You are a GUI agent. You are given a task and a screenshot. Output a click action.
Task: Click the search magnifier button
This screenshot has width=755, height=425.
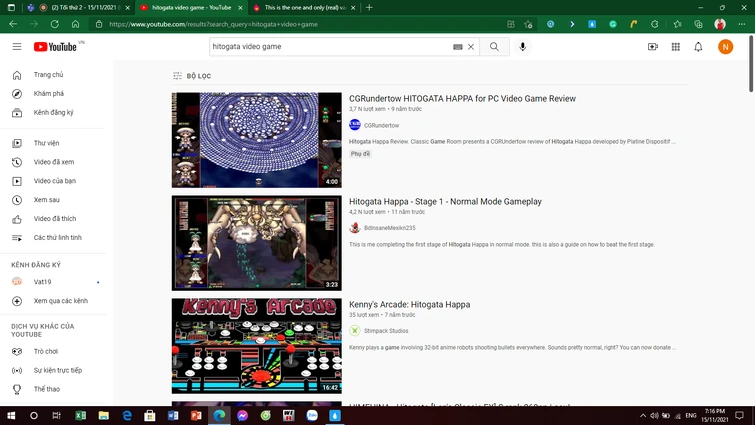494,47
